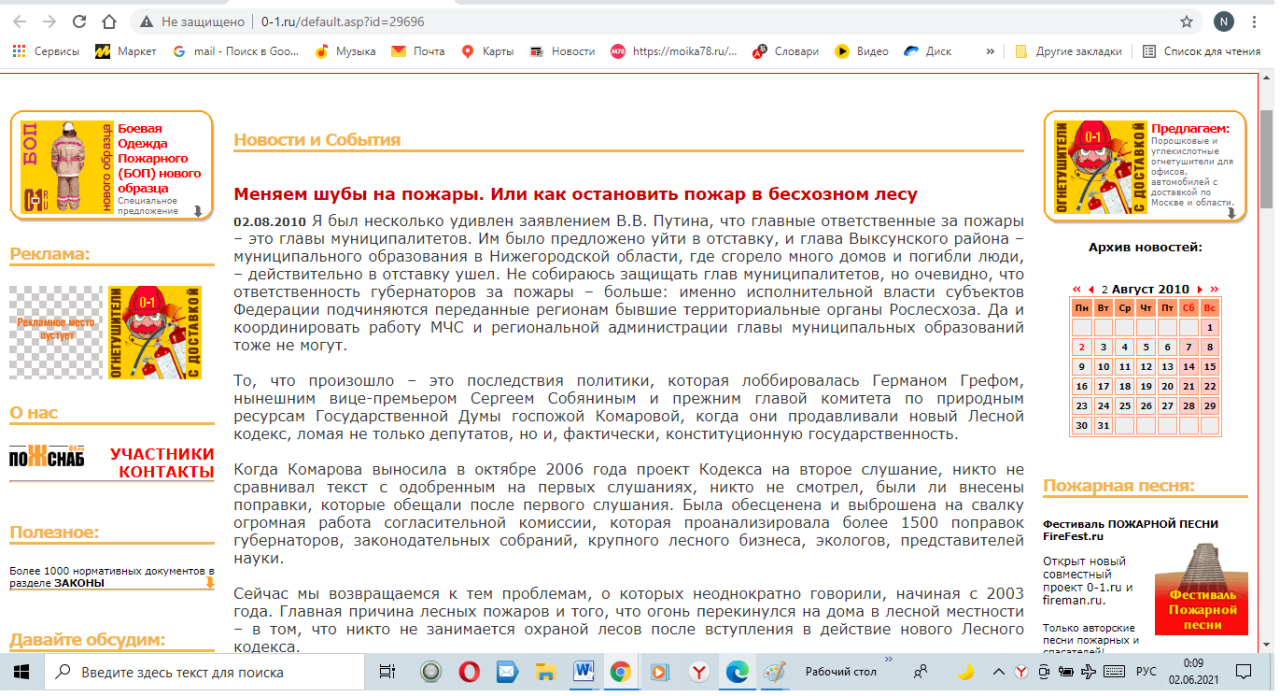The width and height of the screenshot is (1280, 696).
Task: Open the moika78.ru bookmark
Action: click(x=674, y=51)
